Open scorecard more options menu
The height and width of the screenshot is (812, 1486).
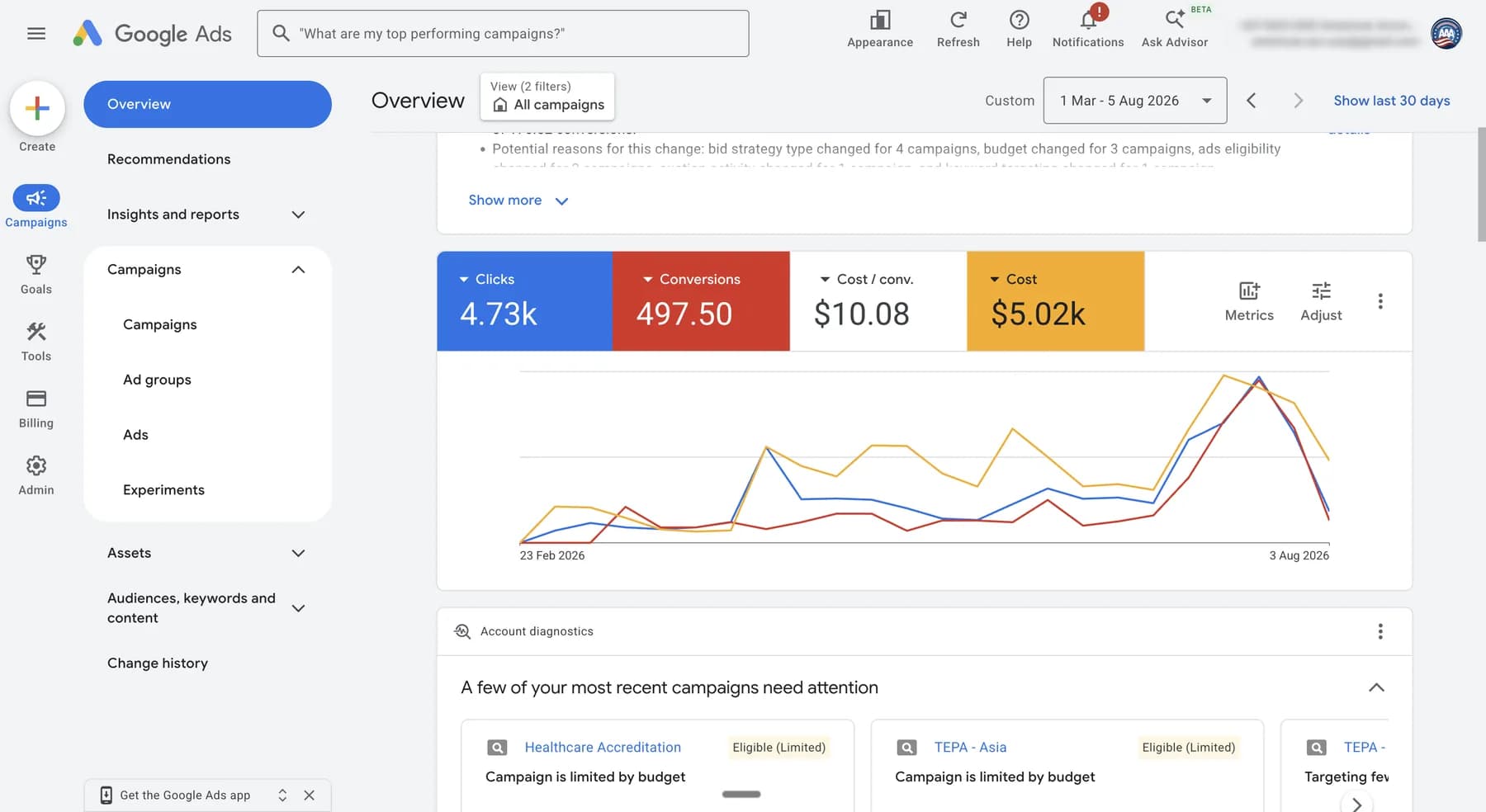(x=1380, y=301)
